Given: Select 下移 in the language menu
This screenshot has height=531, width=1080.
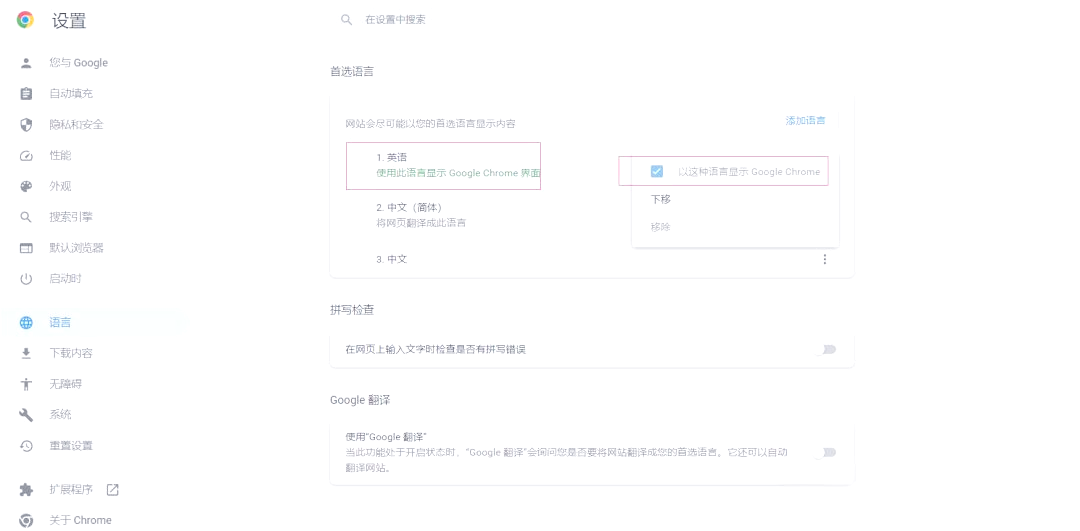Looking at the screenshot, I should [661, 200].
